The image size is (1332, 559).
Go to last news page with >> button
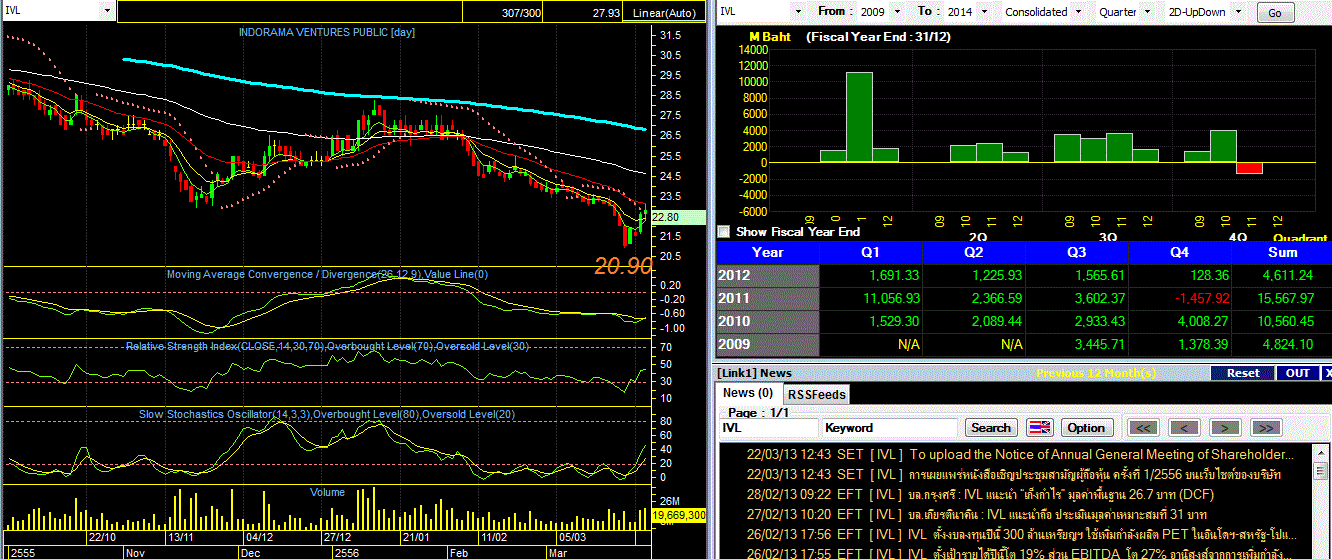coord(1265,427)
